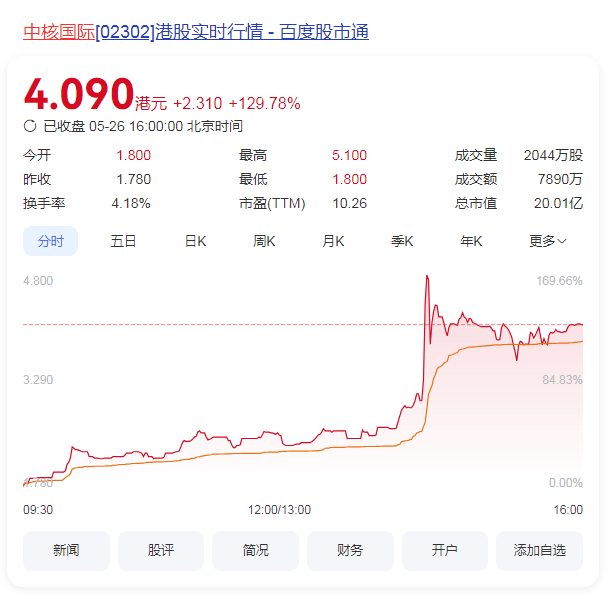Image resolution: width=613 pixels, height=599 pixels.
Task: Click the price change +2.310
Action: pyautogui.click(x=198, y=104)
